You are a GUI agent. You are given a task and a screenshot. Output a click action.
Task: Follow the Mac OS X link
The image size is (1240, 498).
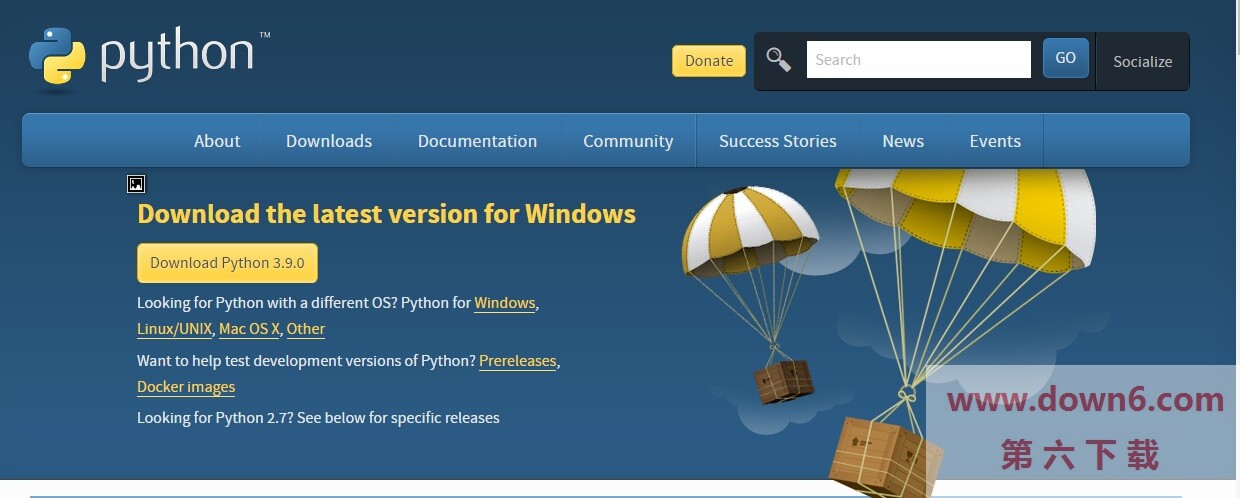[x=249, y=328]
